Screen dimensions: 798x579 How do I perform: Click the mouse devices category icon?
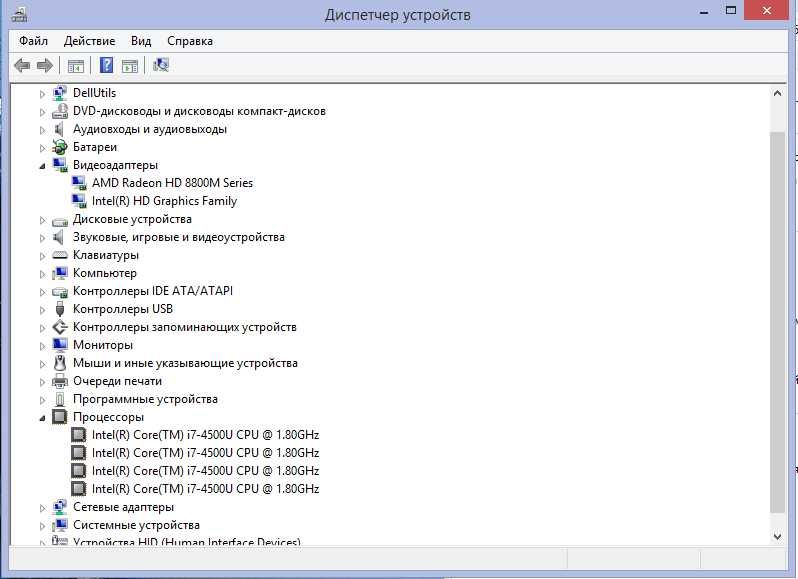pos(60,363)
